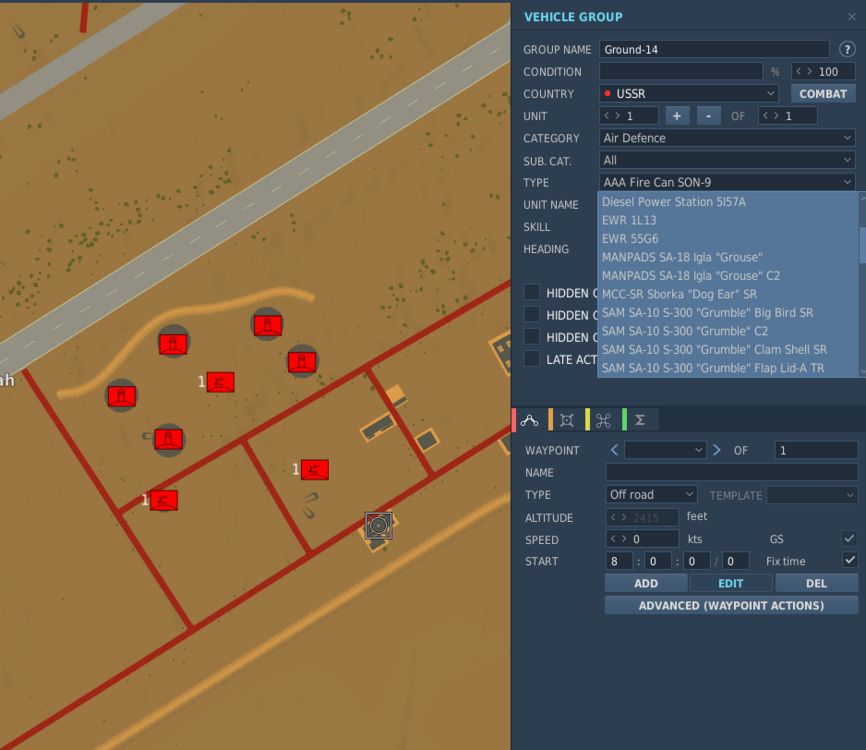Select the Route waypoints tab icon

pyautogui.click(x=529, y=420)
